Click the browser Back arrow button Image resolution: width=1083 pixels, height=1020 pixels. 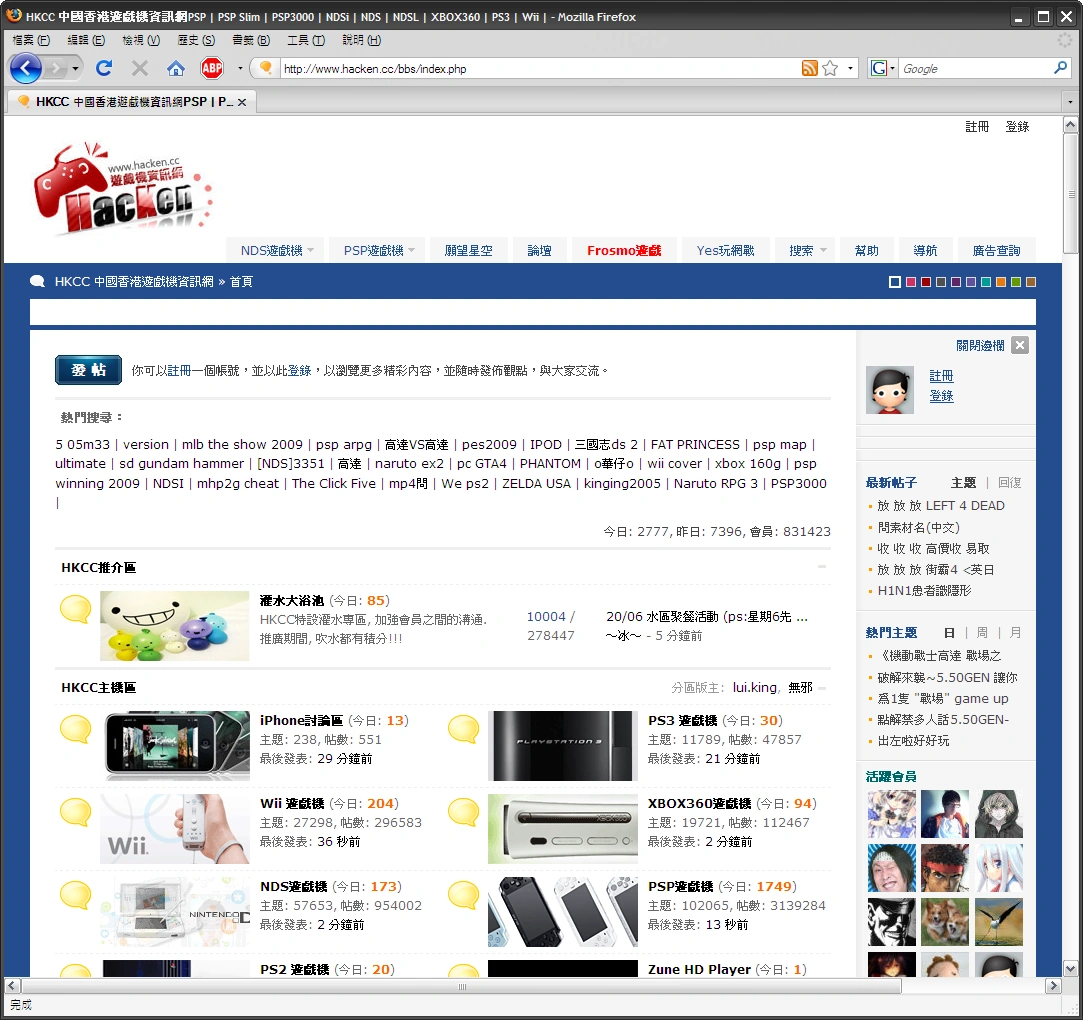coord(26,68)
